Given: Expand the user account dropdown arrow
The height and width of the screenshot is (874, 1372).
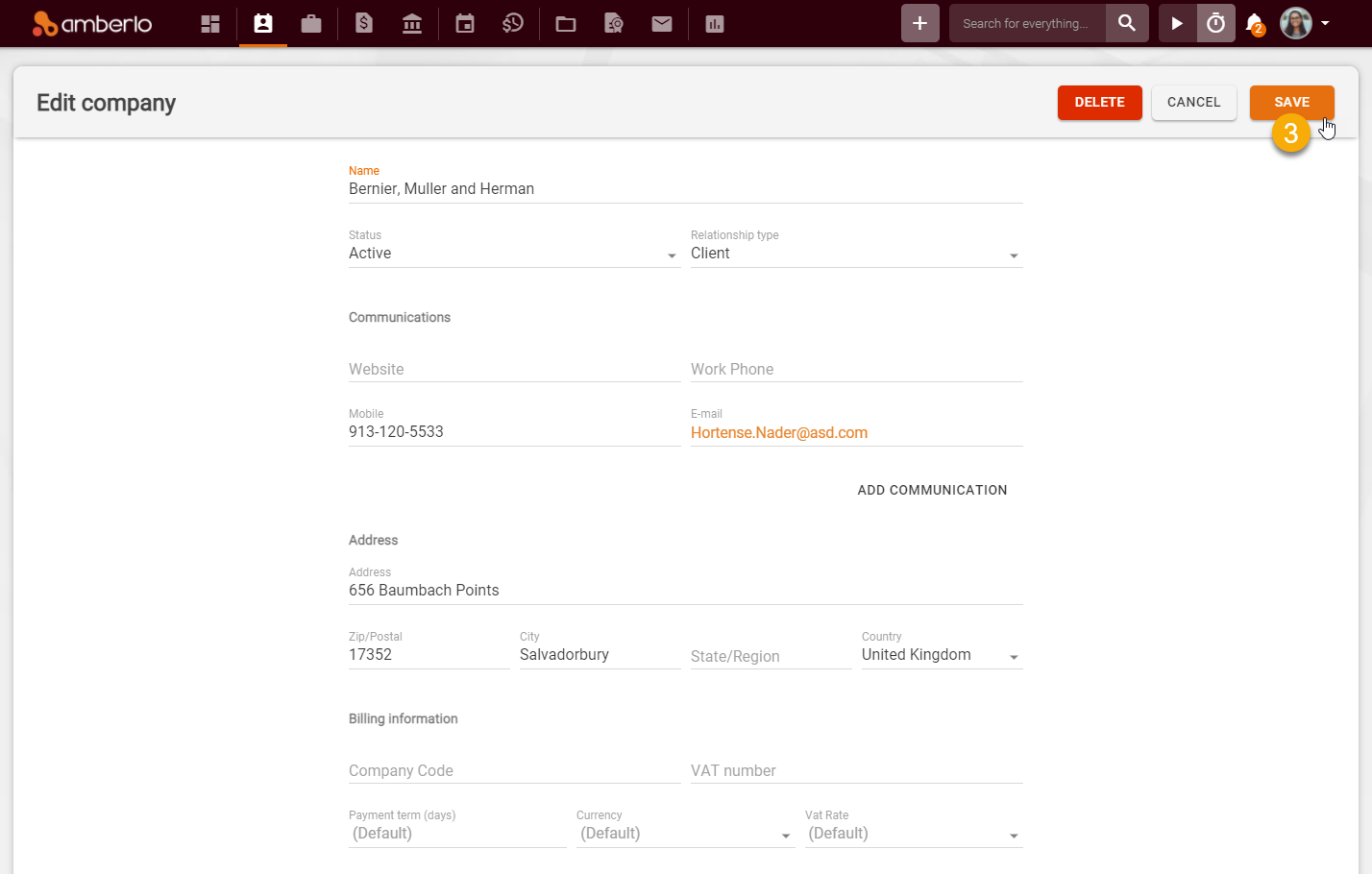Looking at the screenshot, I should (1325, 23).
